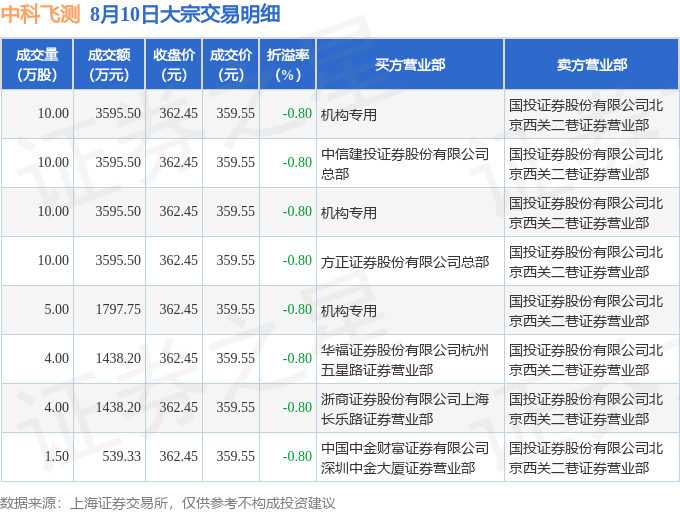Click the 1797.75 transaction amount cell
The image size is (680, 512).
(x=109, y=310)
